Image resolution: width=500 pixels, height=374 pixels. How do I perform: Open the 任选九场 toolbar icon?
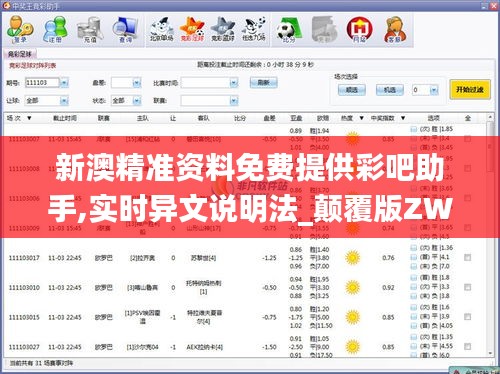(x=254, y=29)
